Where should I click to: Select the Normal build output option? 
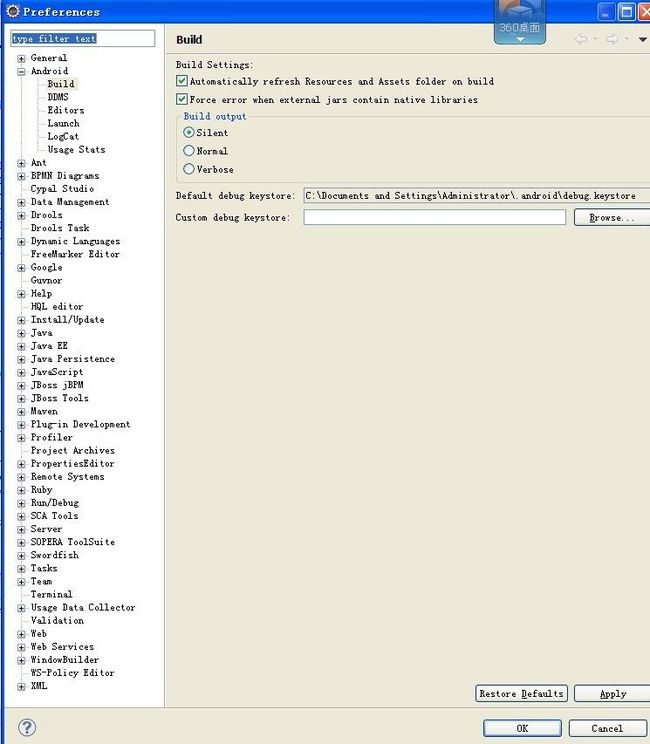pos(188,151)
